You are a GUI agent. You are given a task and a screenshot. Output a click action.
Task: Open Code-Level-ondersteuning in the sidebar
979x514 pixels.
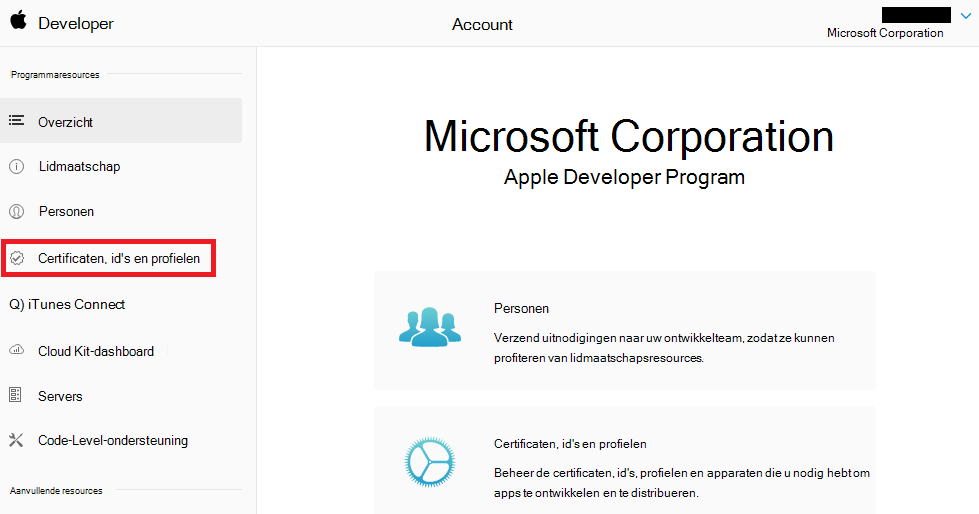[113, 440]
